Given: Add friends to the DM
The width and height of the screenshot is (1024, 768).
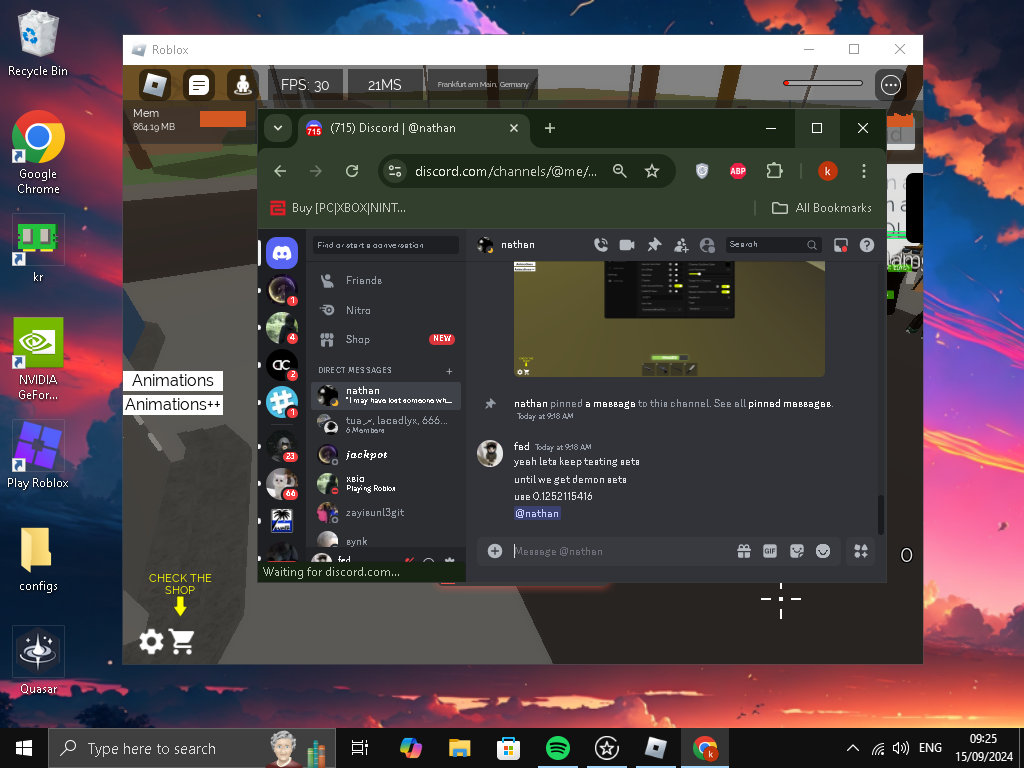Looking at the screenshot, I should tap(681, 245).
